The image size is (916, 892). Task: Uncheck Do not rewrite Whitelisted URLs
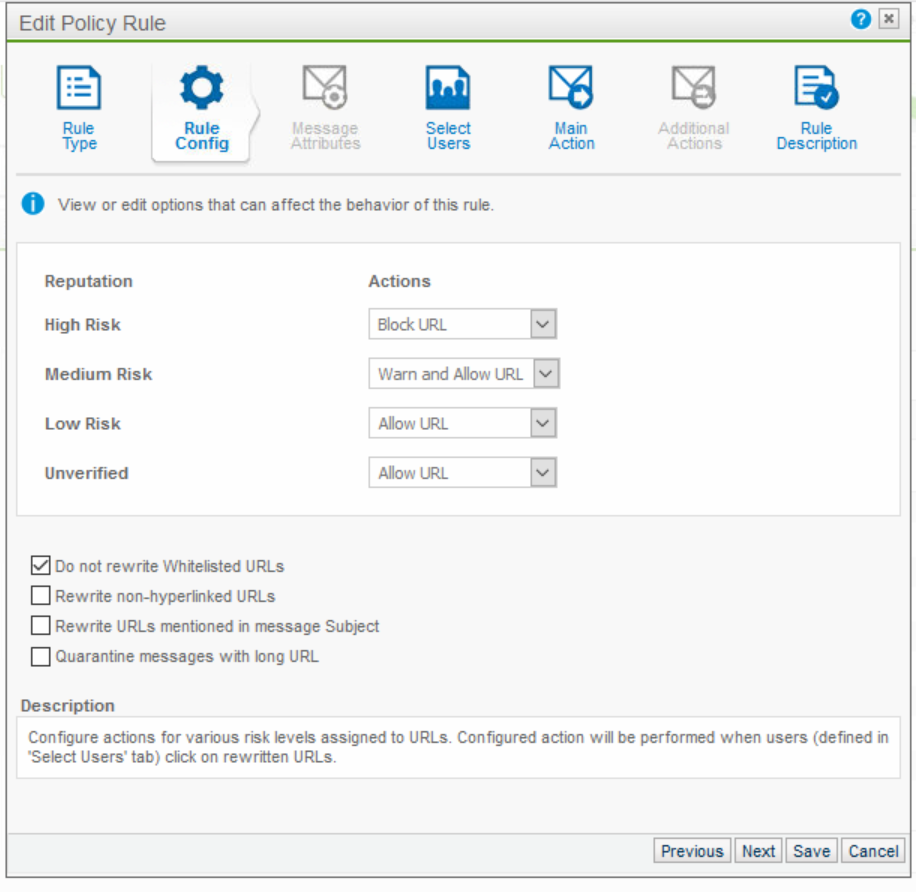(x=40, y=566)
